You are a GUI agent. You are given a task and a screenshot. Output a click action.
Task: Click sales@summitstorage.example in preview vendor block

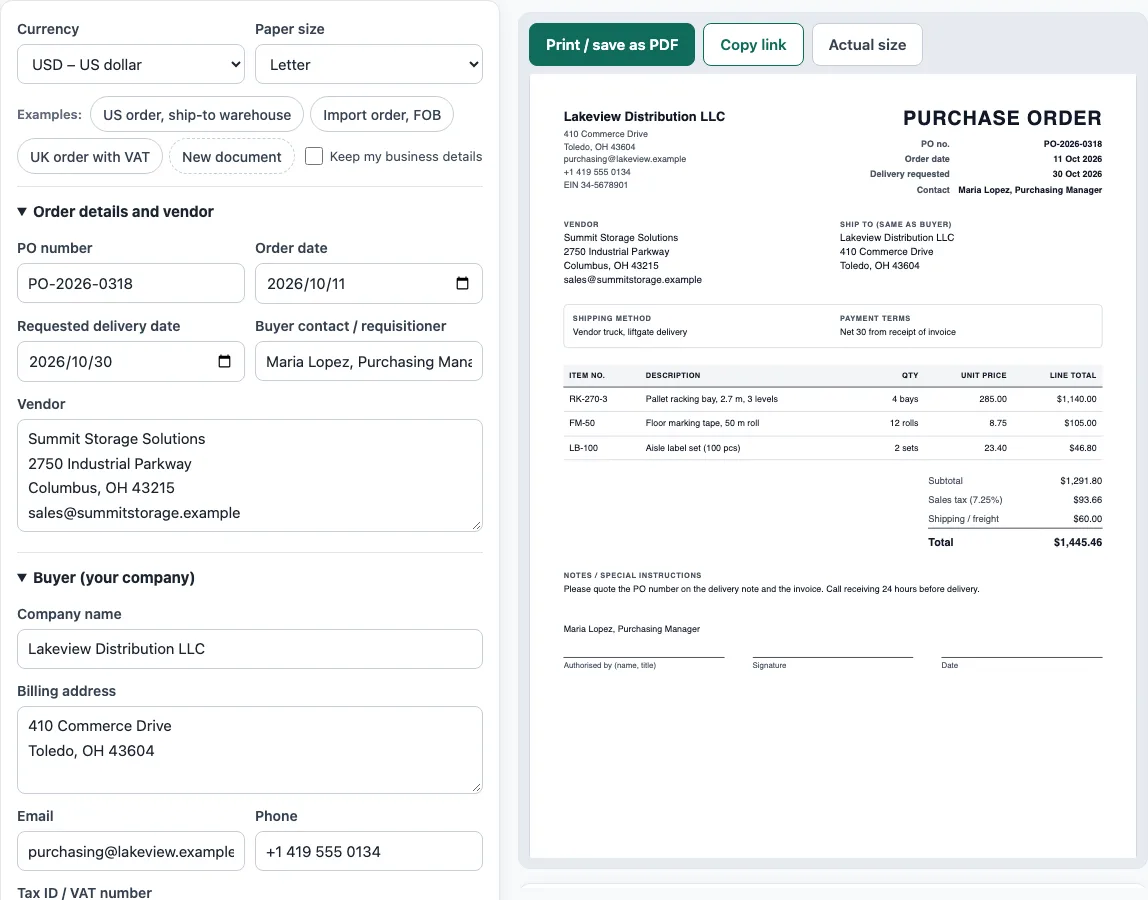(633, 280)
